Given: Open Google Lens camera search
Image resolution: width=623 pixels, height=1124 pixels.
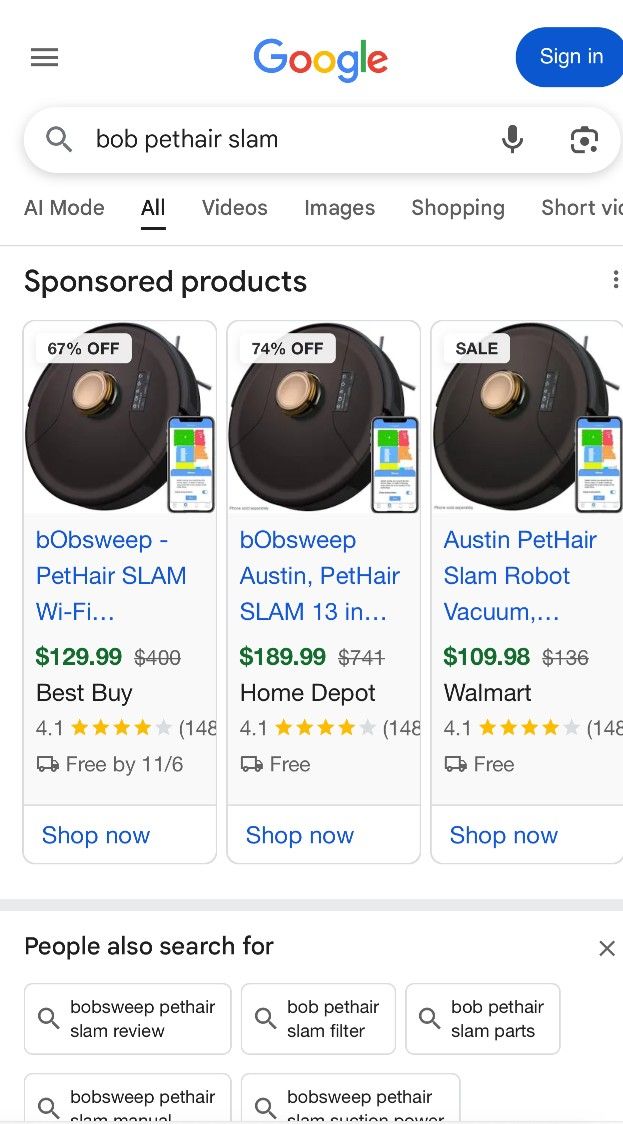Looking at the screenshot, I should pos(584,140).
